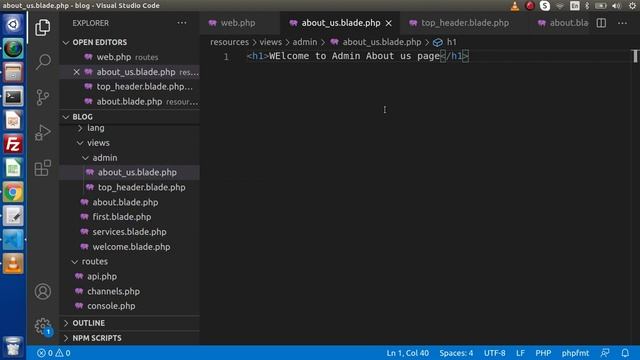This screenshot has width=640, height=360.
Task: Open about.blade.php in Open Editors list
Action: click(130, 102)
